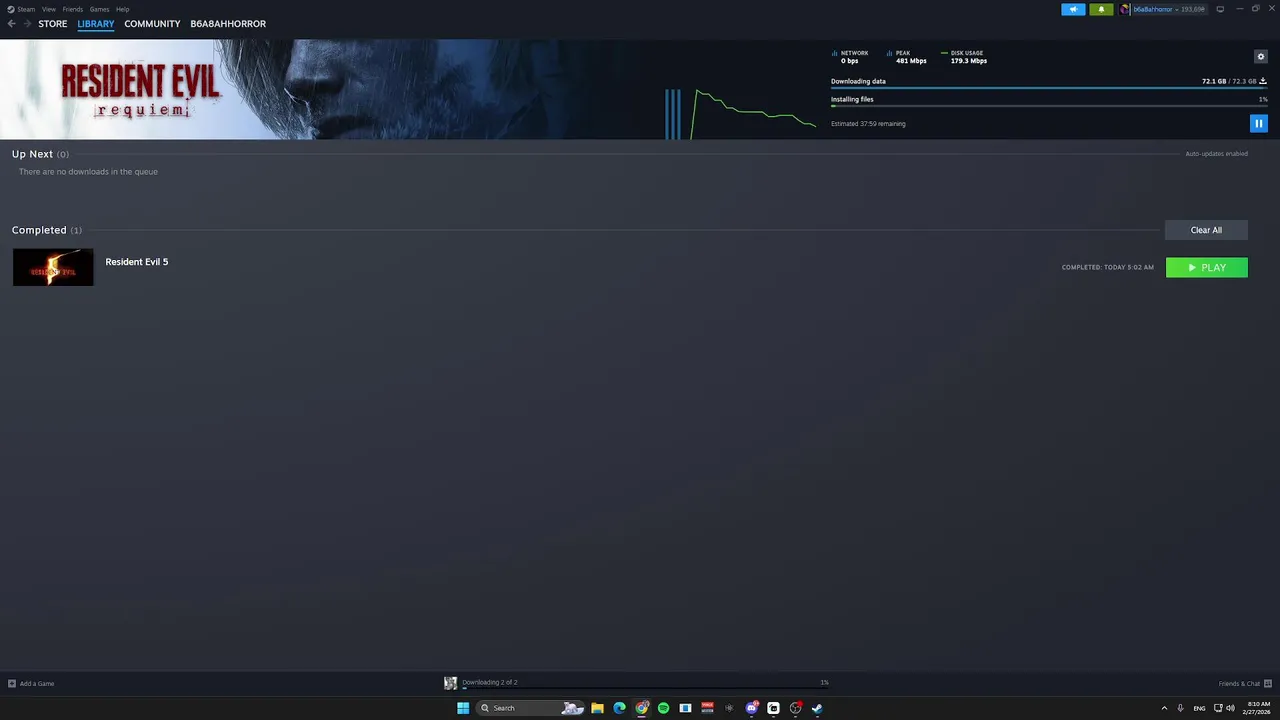Viewport: 1280px width, 720px height.
Task: Click the b6a8ahhorror profile avatar
Action: click(x=1125, y=9)
